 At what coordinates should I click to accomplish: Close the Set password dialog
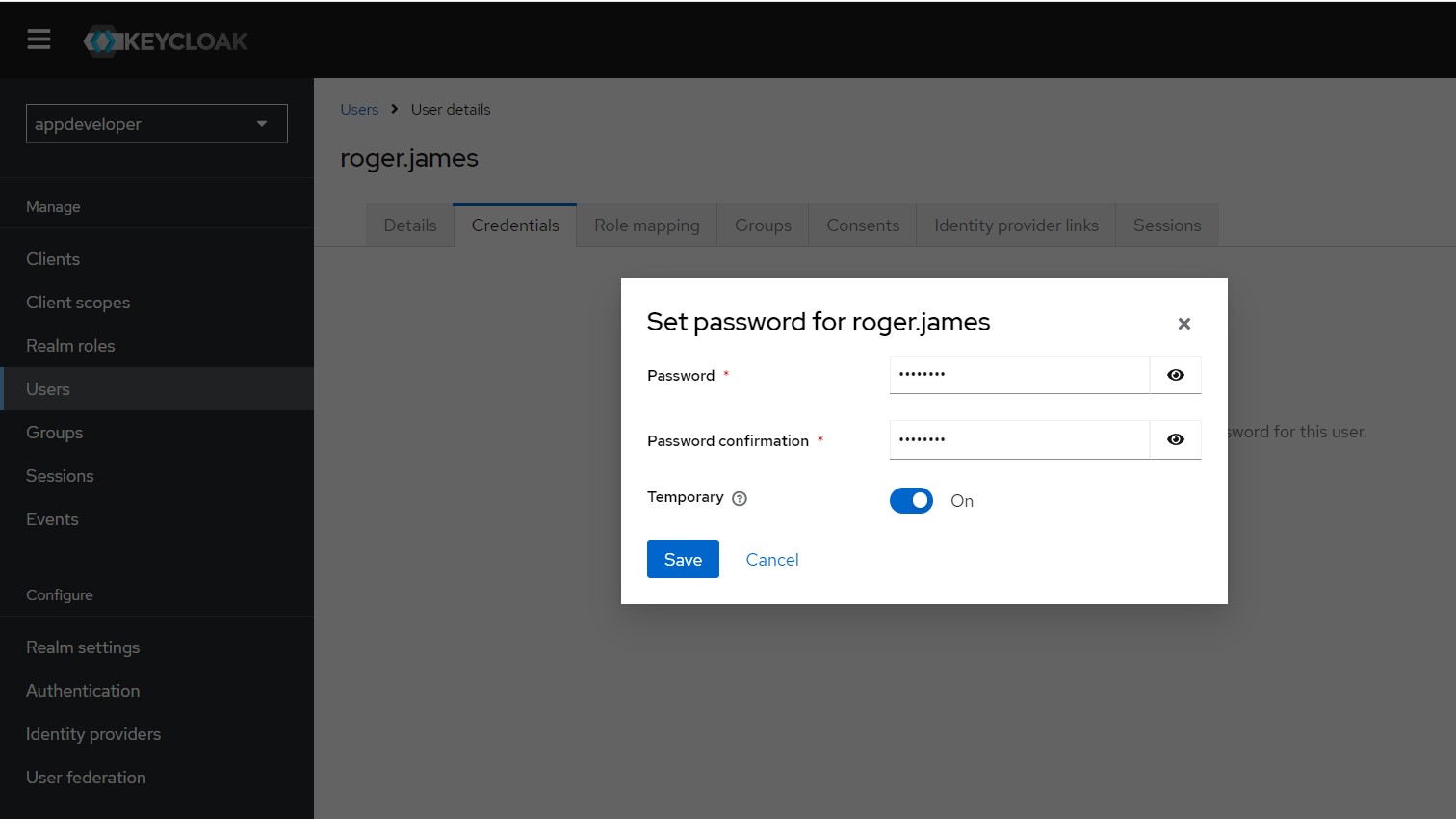click(1184, 324)
